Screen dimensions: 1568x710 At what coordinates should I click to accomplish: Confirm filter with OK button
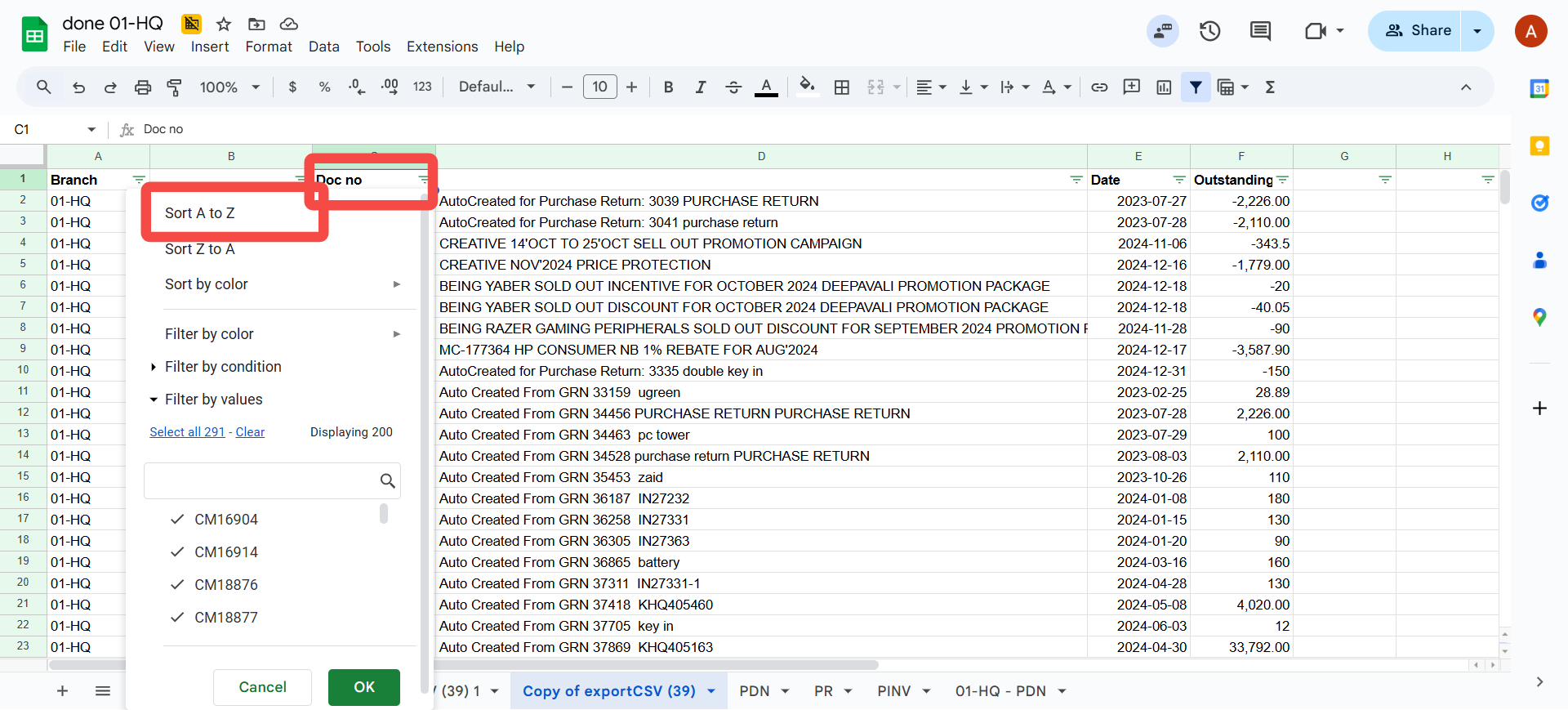coord(364,687)
